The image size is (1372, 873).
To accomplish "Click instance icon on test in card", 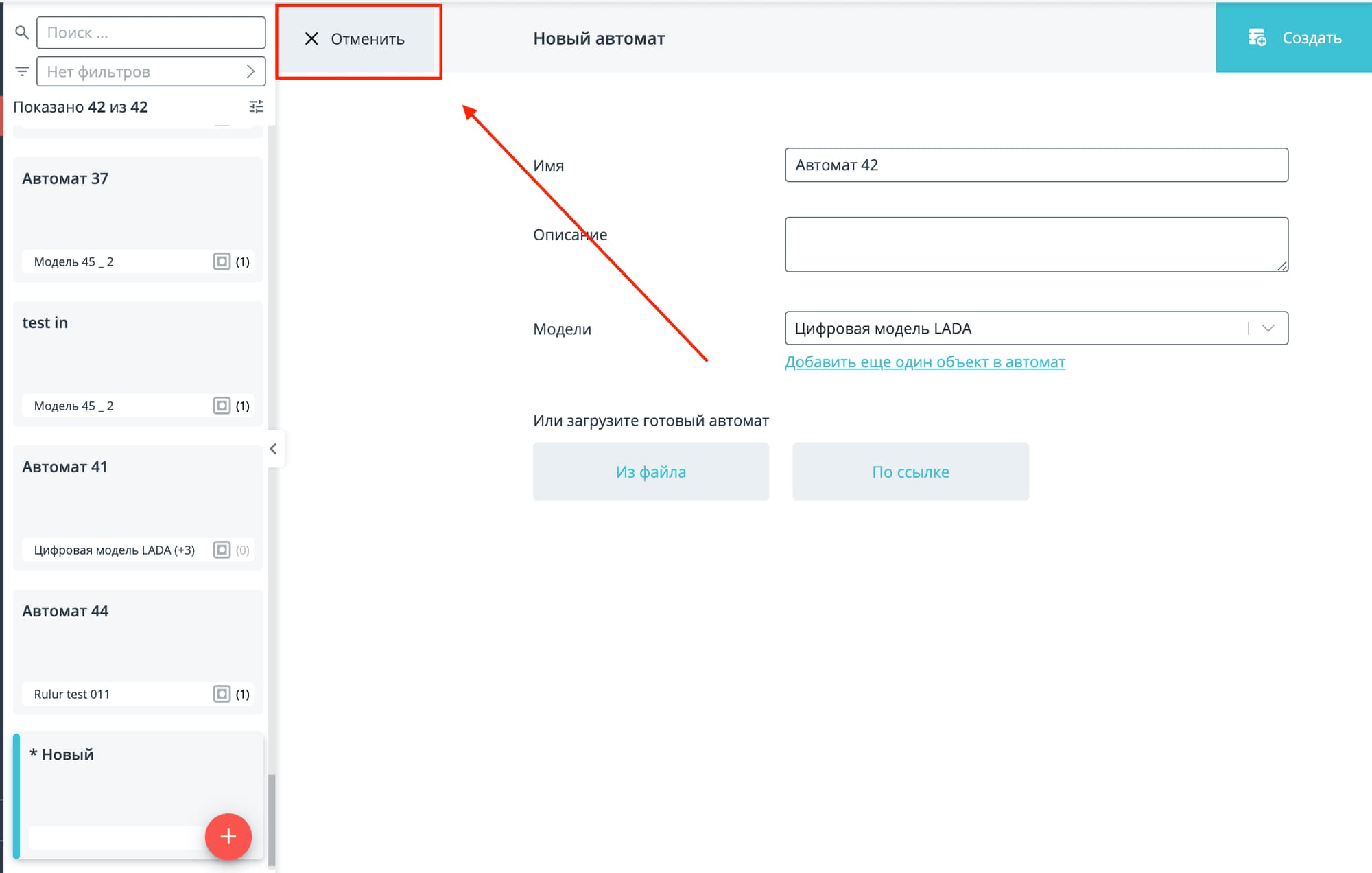I will pos(222,406).
